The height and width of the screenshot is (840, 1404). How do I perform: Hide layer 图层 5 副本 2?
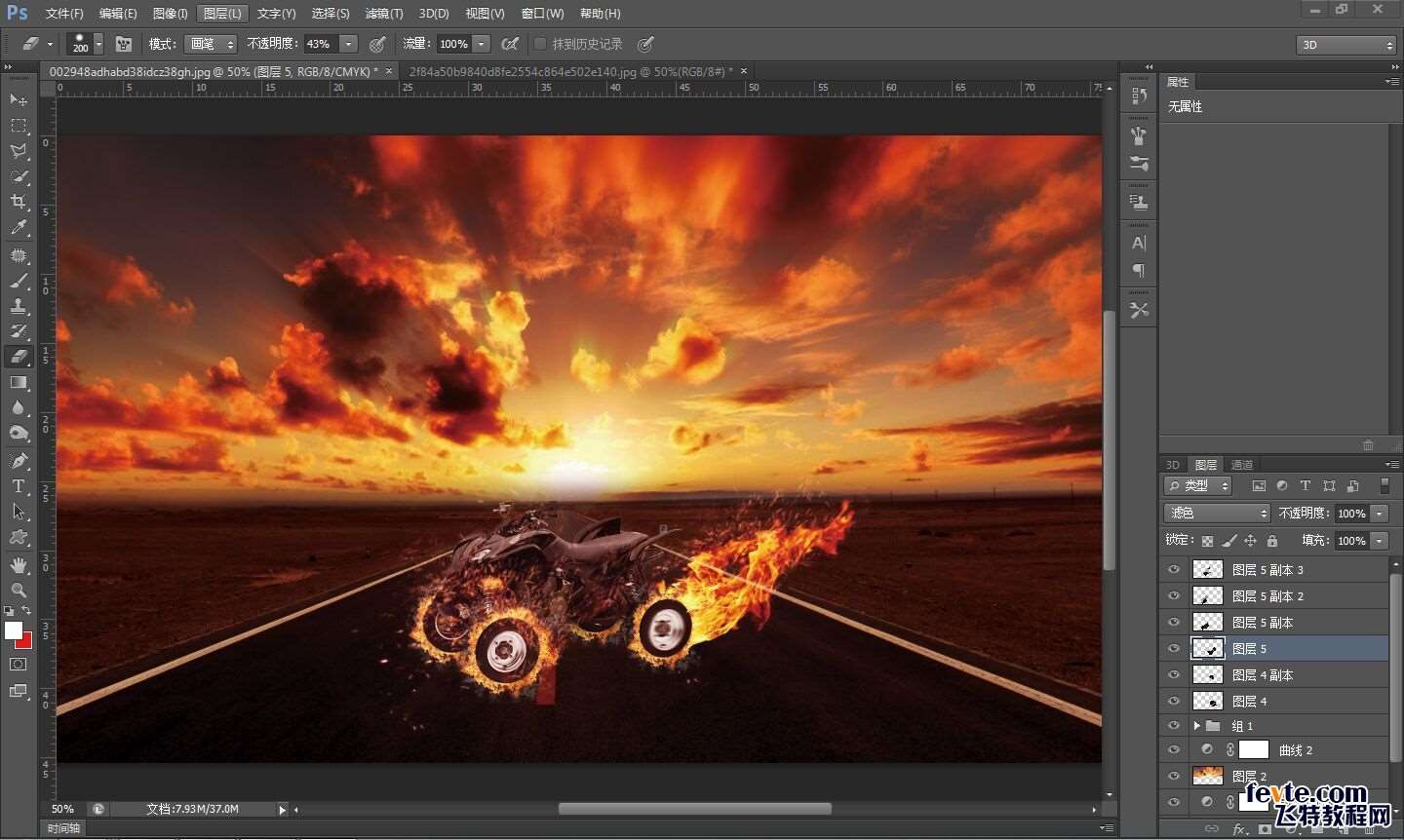(1174, 596)
